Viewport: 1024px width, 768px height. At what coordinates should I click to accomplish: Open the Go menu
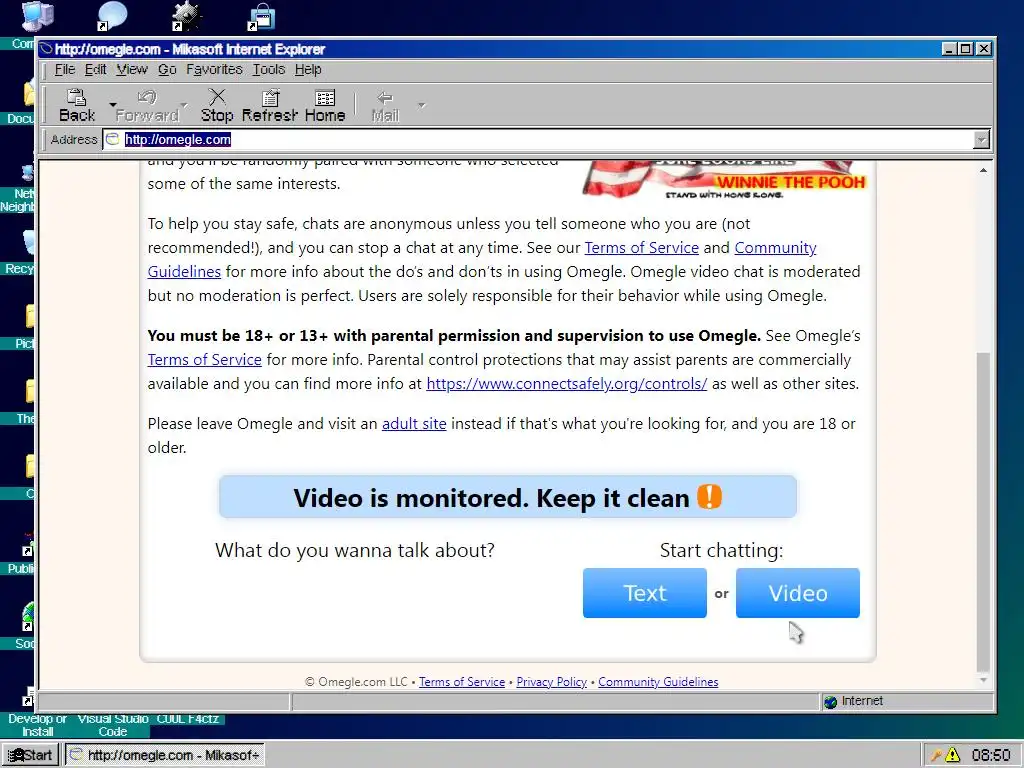(x=167, y=69)
